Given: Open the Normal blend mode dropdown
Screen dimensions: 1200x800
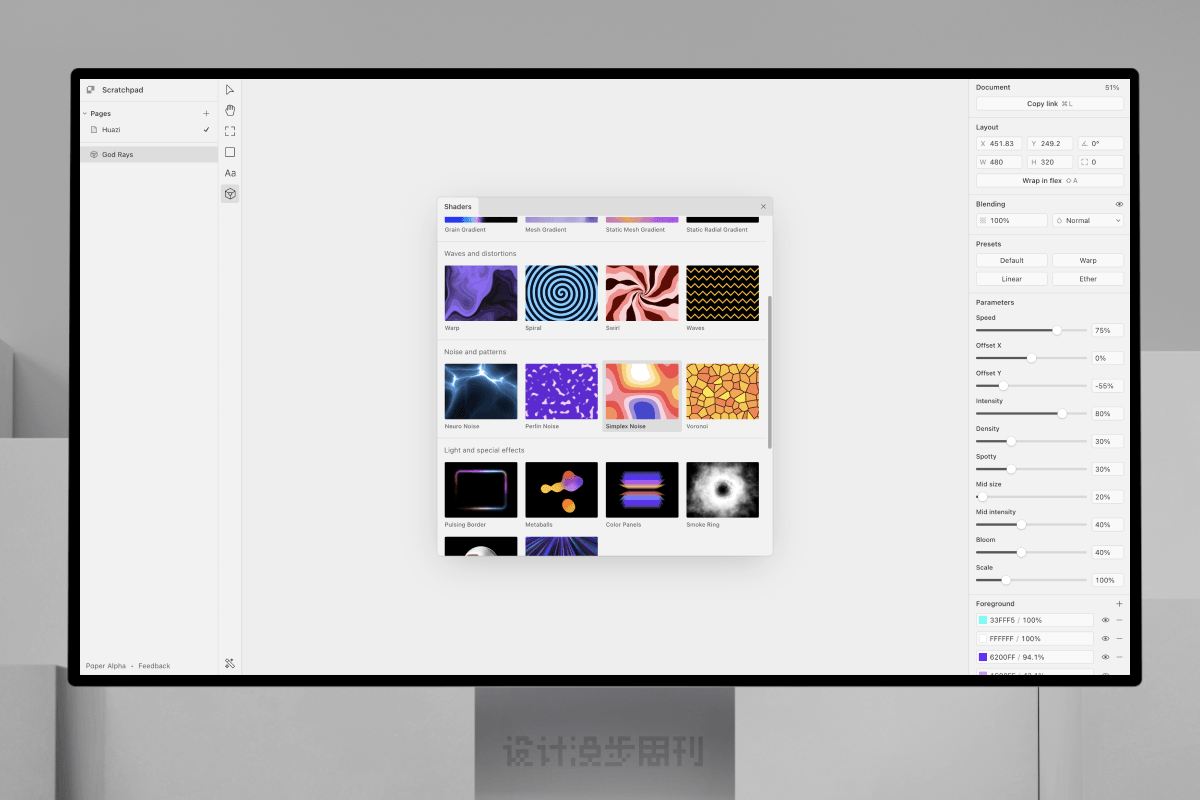Looking at the screenshot, I should [1087, 220].
